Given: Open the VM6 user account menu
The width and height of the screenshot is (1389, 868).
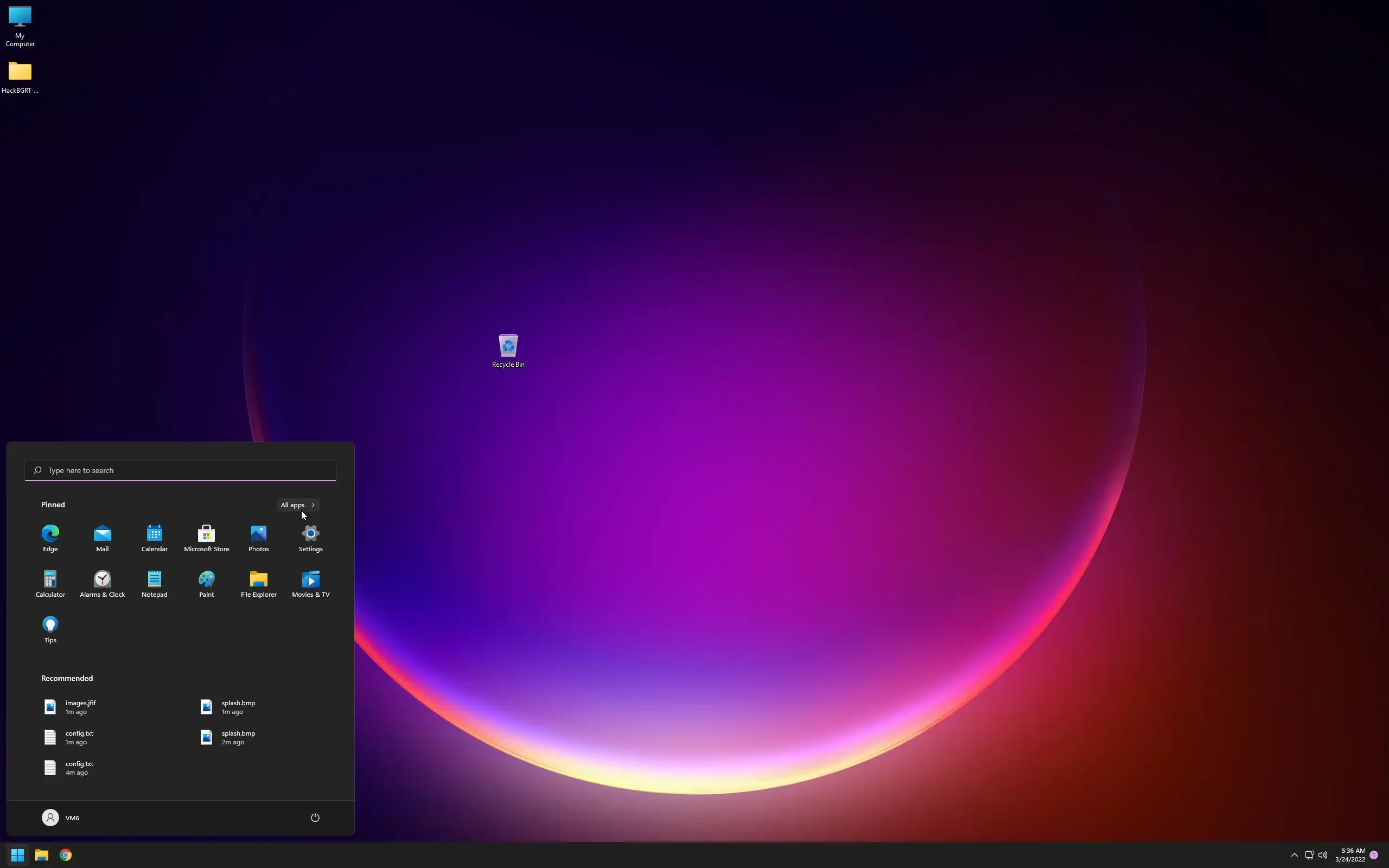Looking at the screenshot, I should [61, 818].
